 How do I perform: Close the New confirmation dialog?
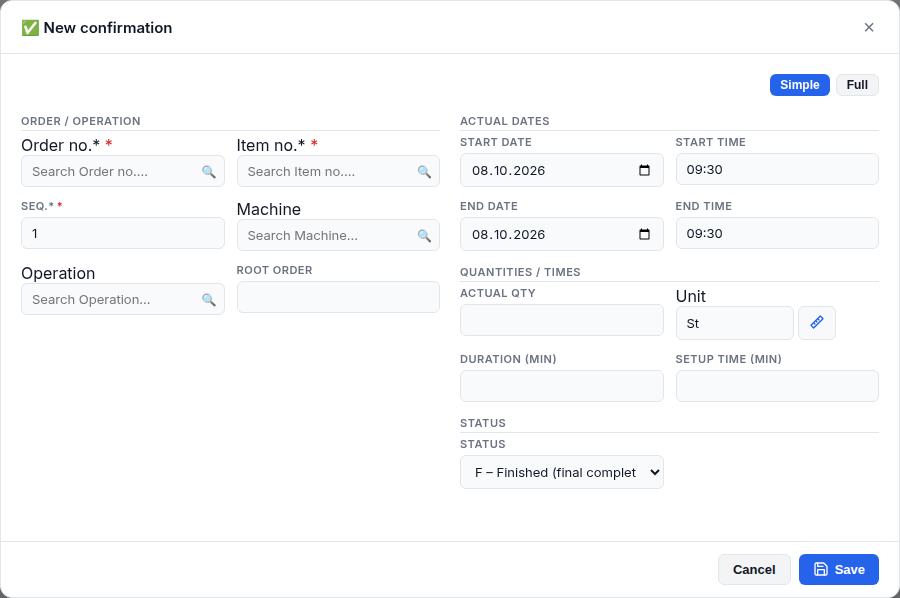click(869, 28)
